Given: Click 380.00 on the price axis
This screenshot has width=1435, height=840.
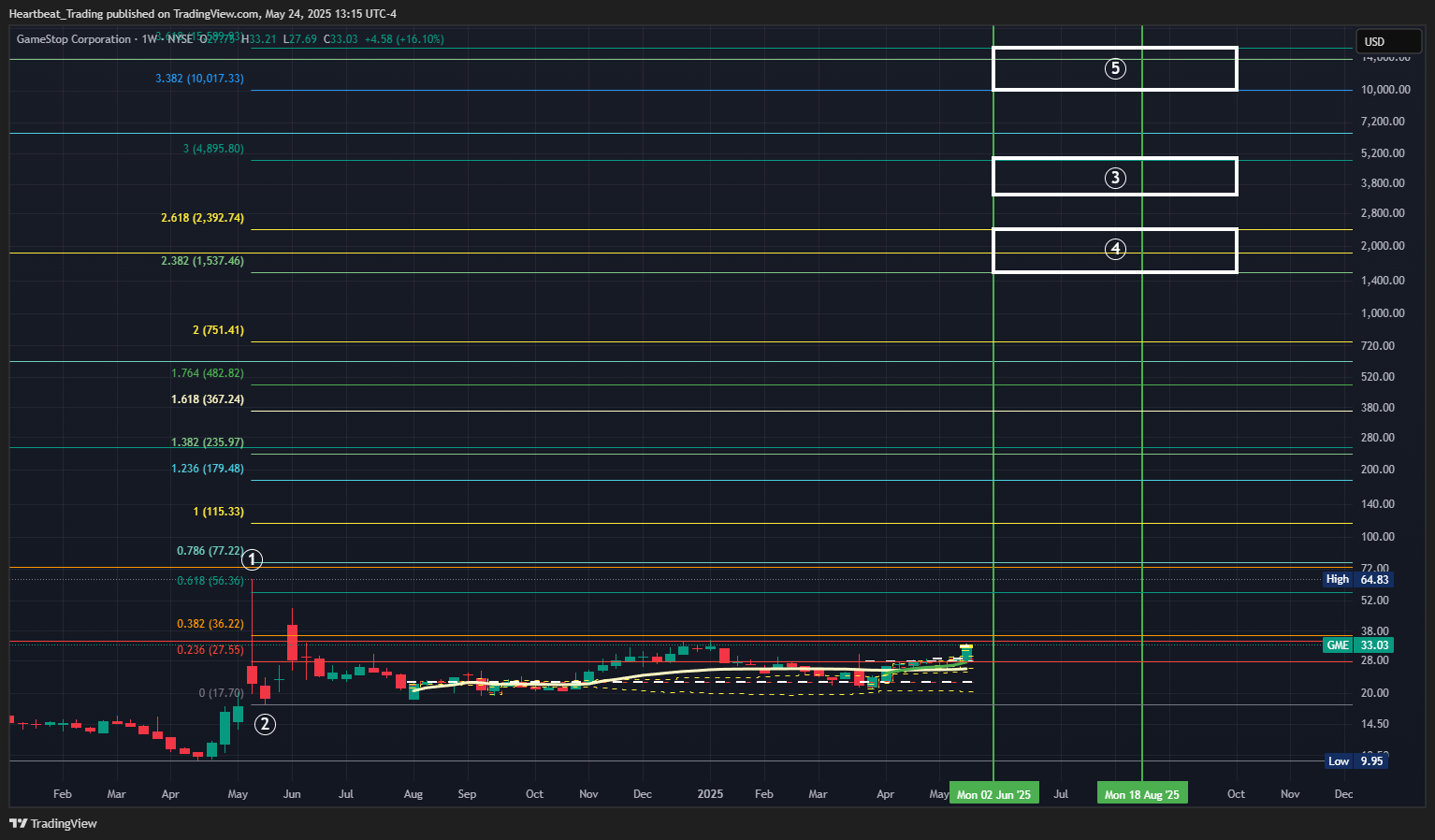Looking at the screenshot, I should click(x=1378, y=408).
